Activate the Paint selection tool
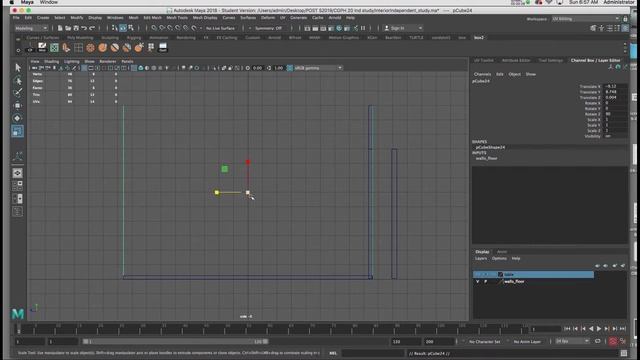640x360 pixels. 18,93
